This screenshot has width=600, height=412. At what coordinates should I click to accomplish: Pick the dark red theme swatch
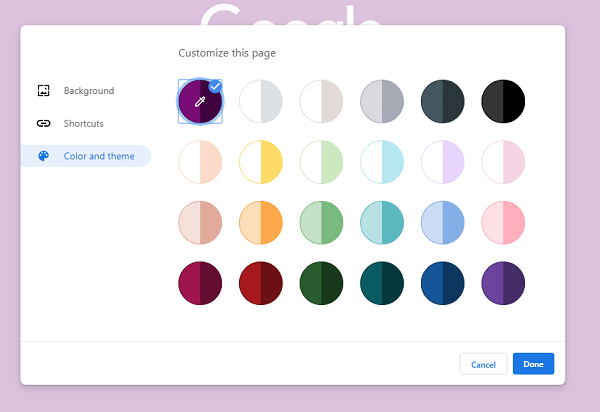point(261,284)
